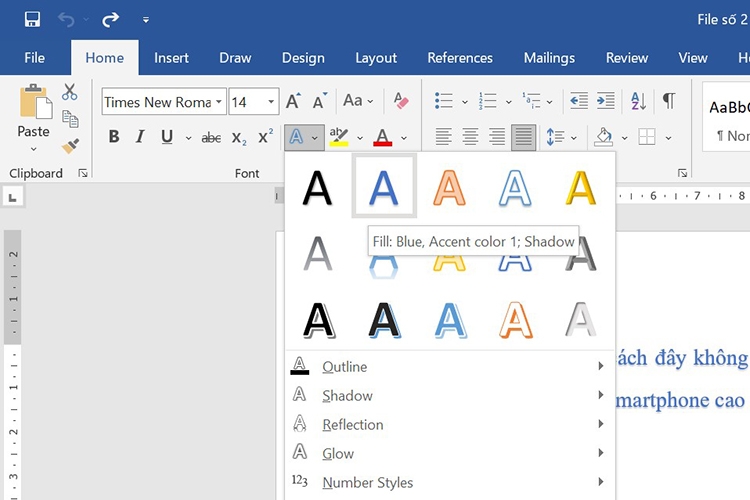Clear all formatting with the eraser icon

401,100
